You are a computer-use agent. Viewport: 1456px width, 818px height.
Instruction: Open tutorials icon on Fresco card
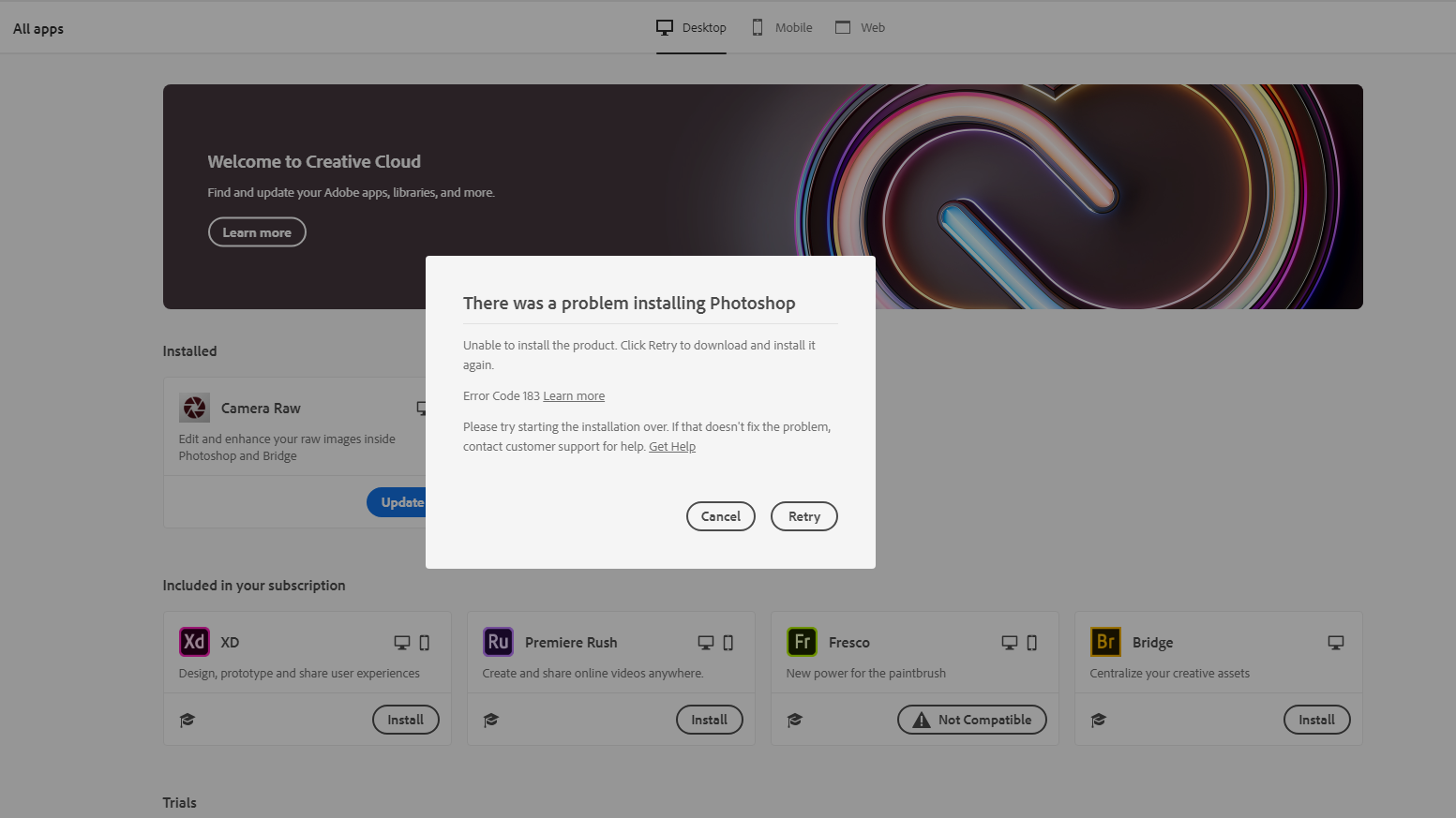[x=795, y=720]
